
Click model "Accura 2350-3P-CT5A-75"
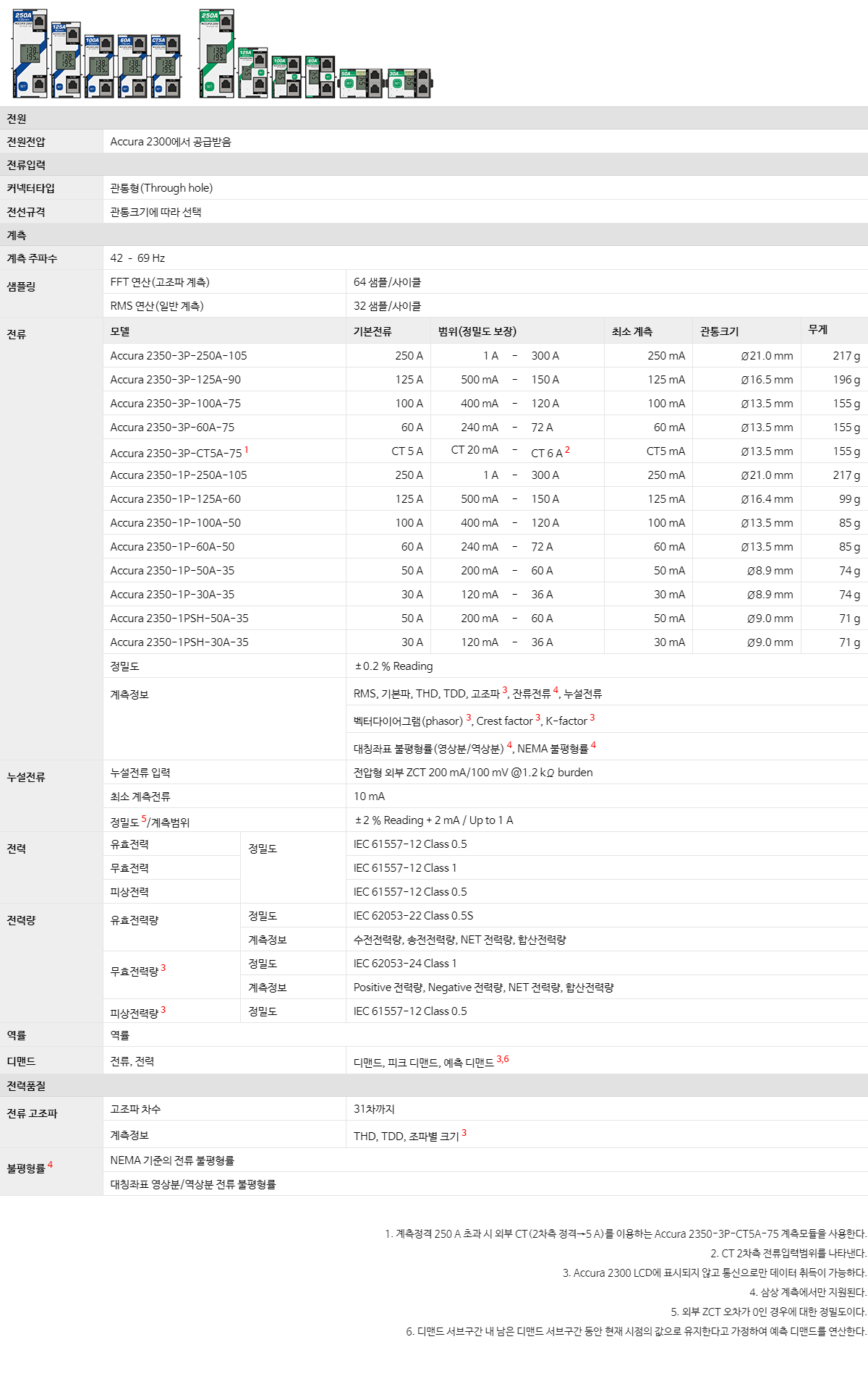click(x=176, y=453)
